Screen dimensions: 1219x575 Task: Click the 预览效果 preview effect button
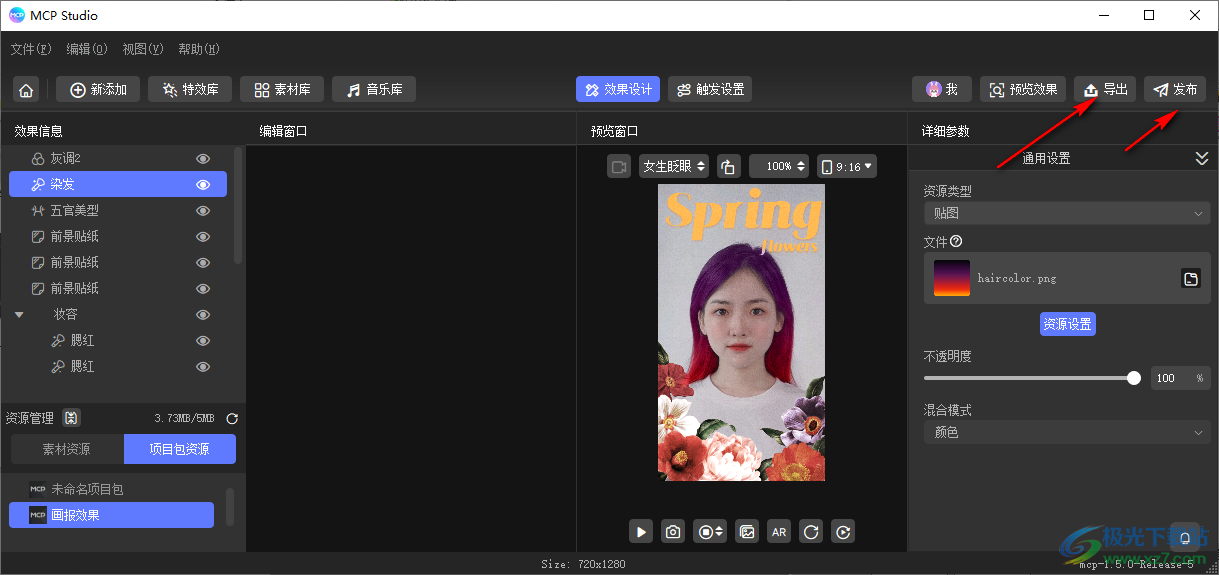1023,90
